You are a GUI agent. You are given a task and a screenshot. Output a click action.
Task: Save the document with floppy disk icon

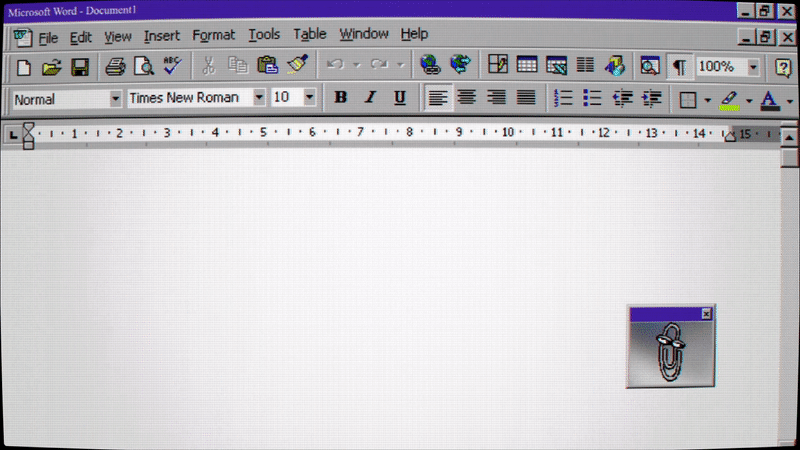click(80, 67)
